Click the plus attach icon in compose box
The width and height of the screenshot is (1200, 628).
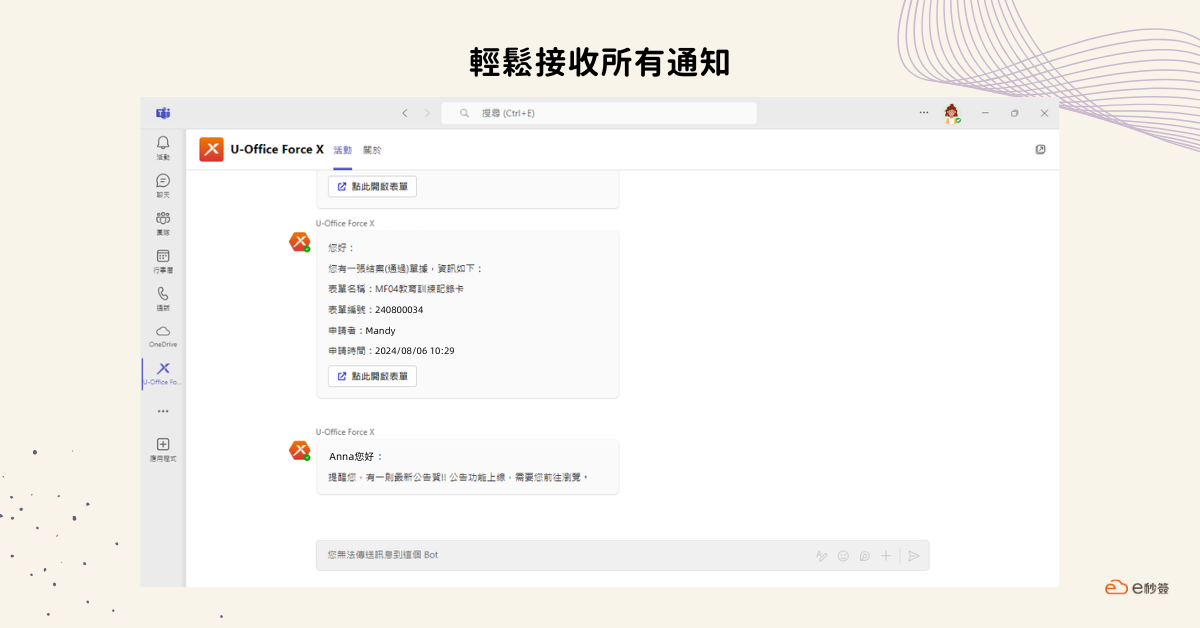click(x=885, y=556)
